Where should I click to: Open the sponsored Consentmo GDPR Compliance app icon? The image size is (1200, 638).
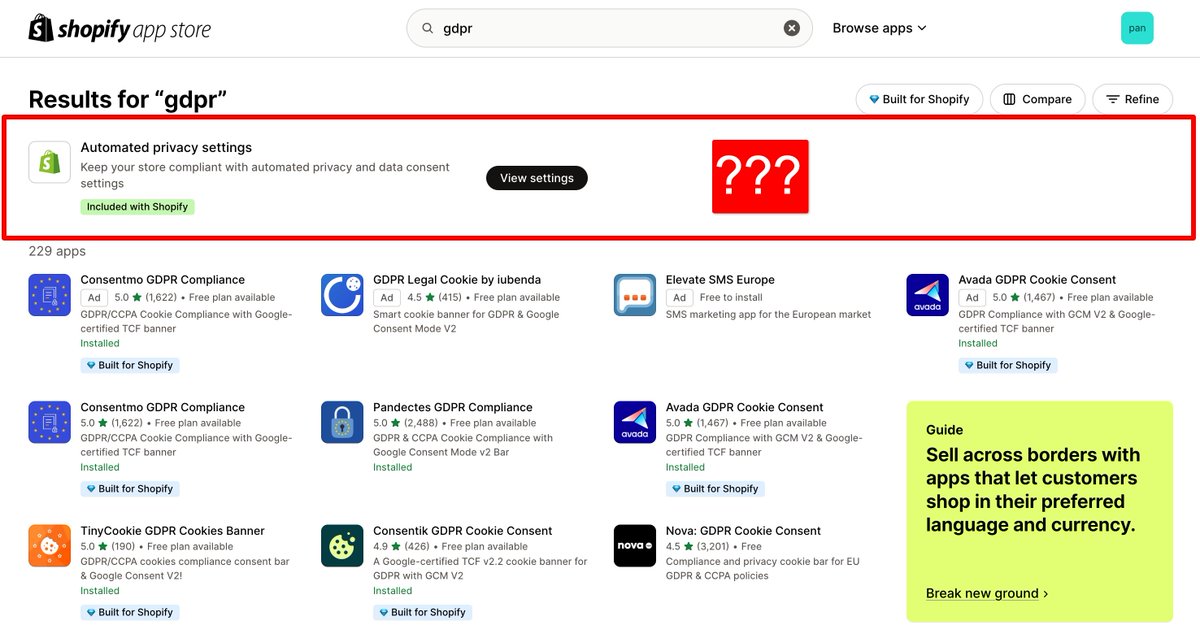(49, 295)
